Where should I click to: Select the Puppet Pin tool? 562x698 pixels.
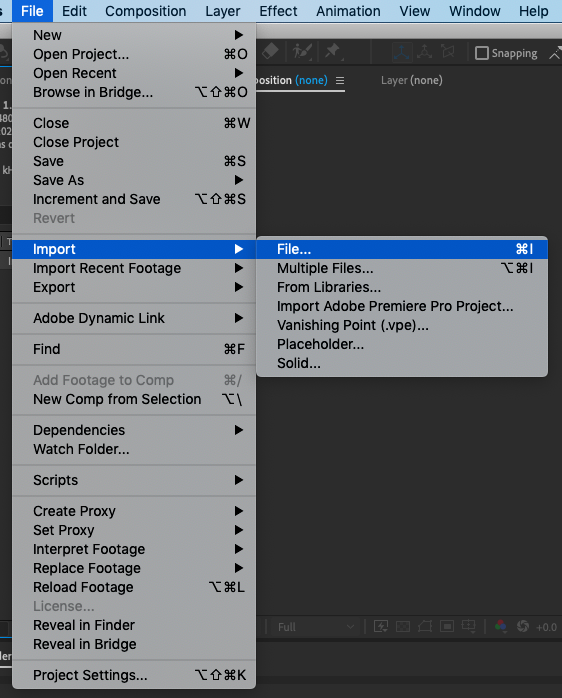click(x=333, y=52)
